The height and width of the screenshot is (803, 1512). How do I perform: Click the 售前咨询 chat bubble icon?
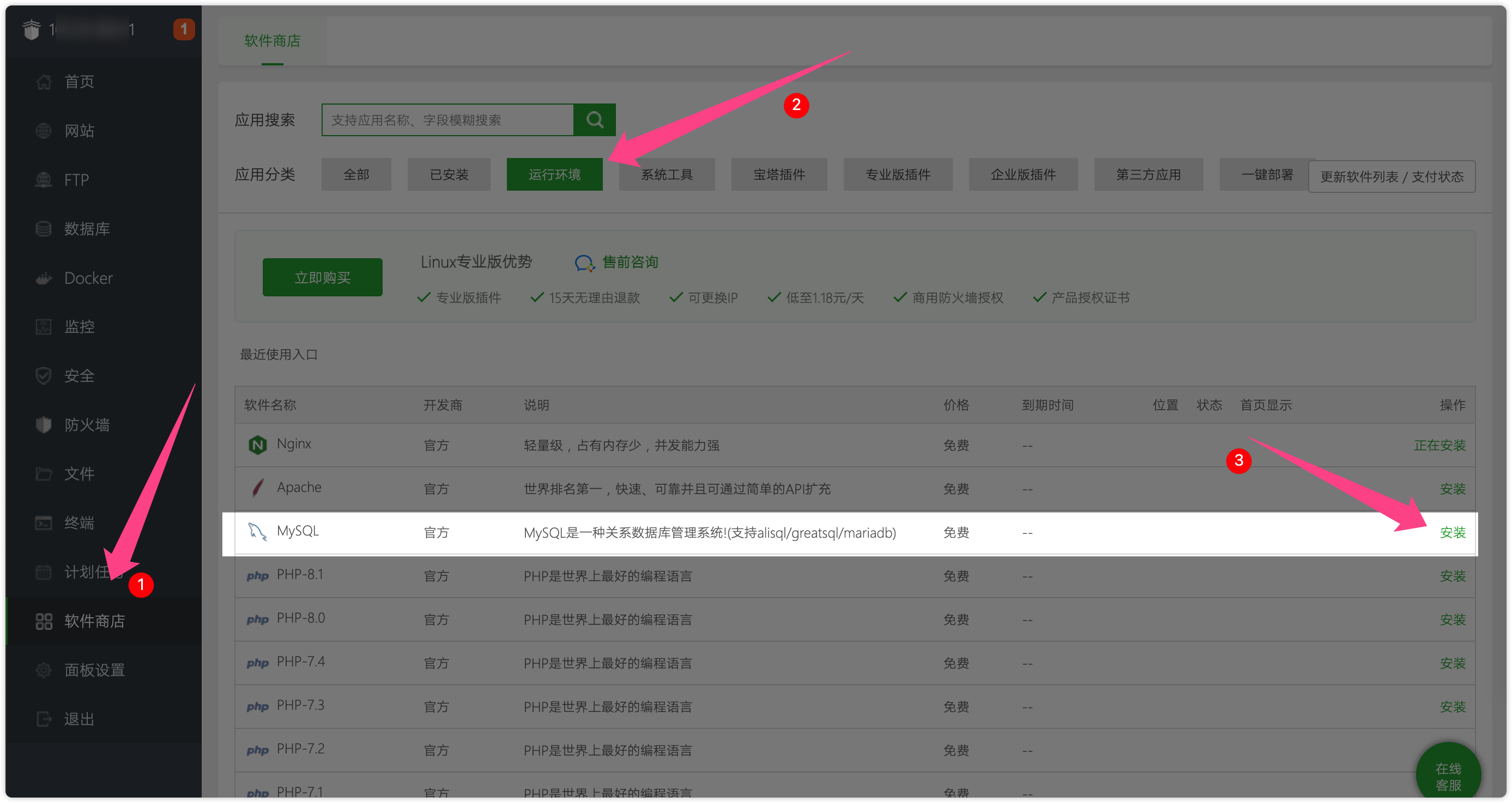[x=585, y=263]
